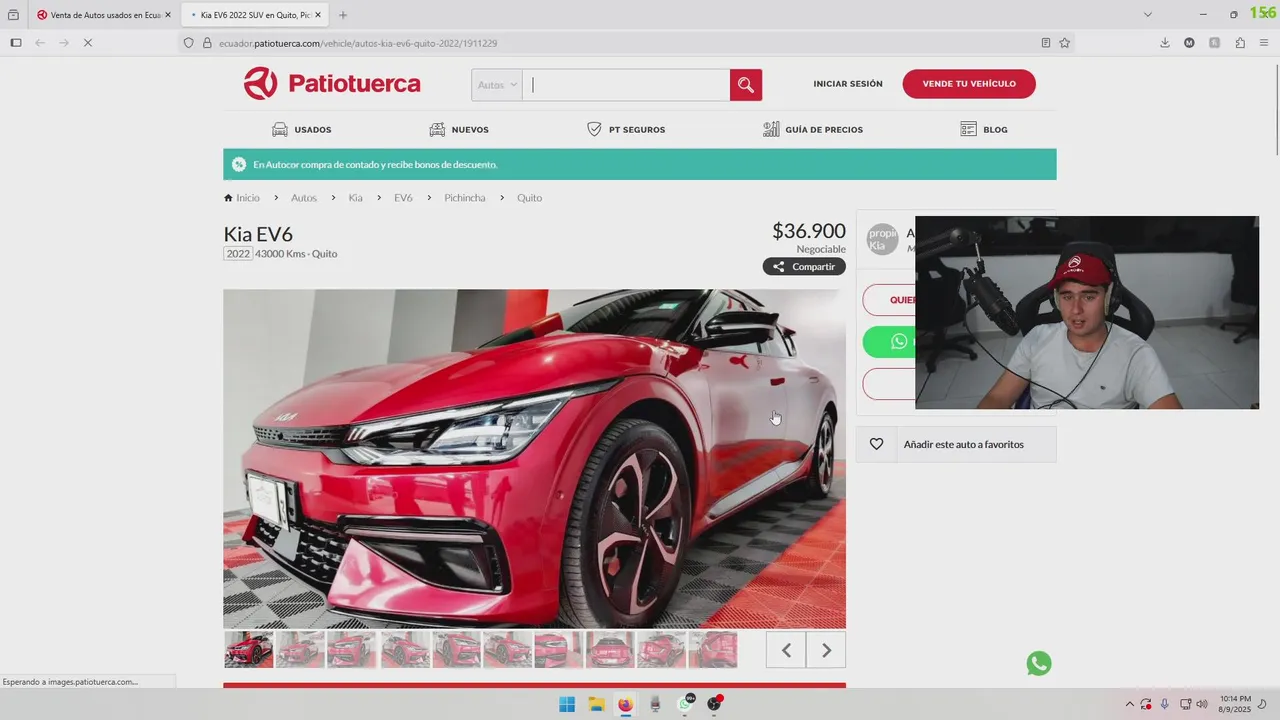Click the Patiotuerca logo

[332, 84]
